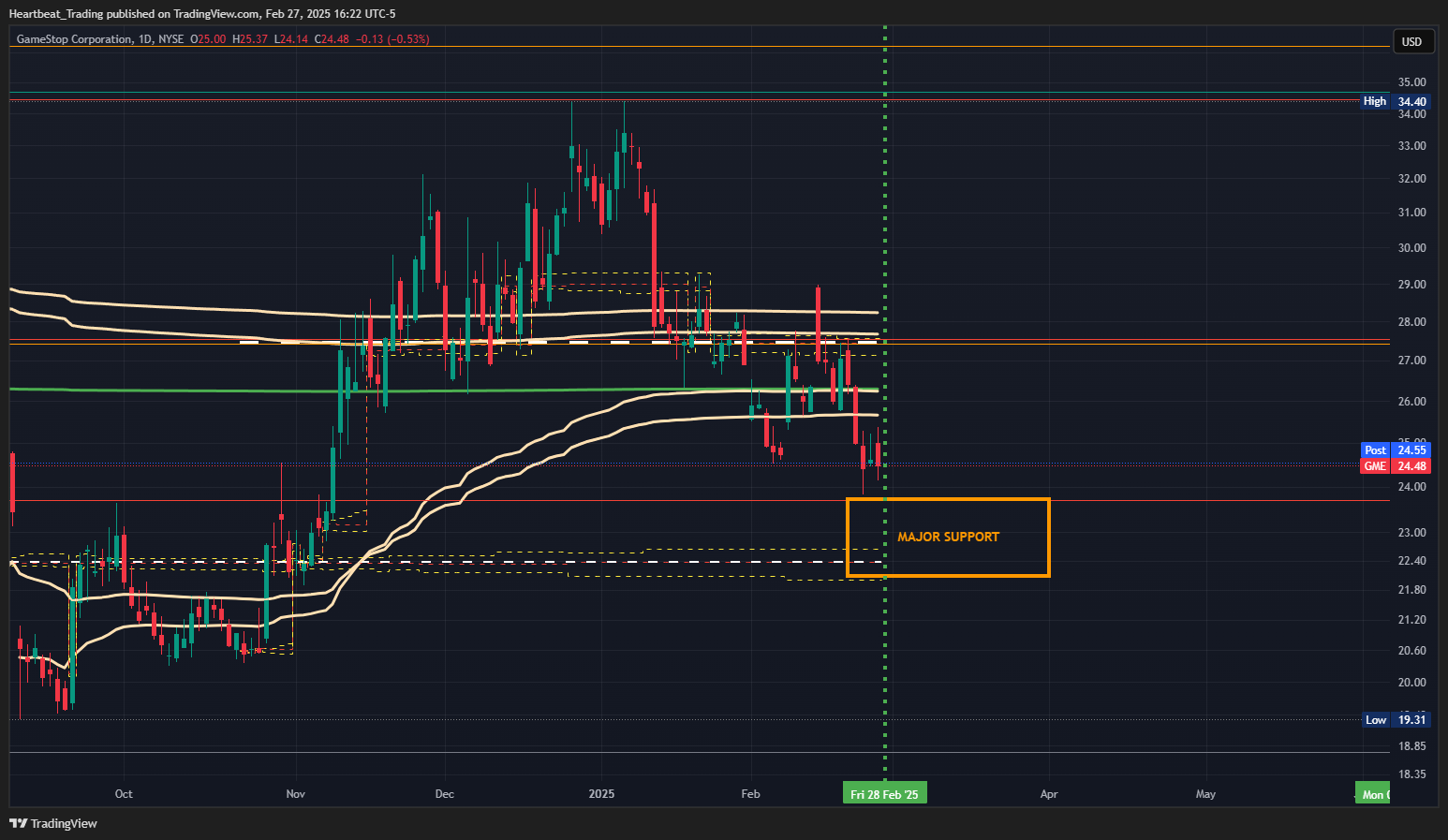Click the 20.60 price axis label
The image size is (1448, 840).
click(1411, 651)
